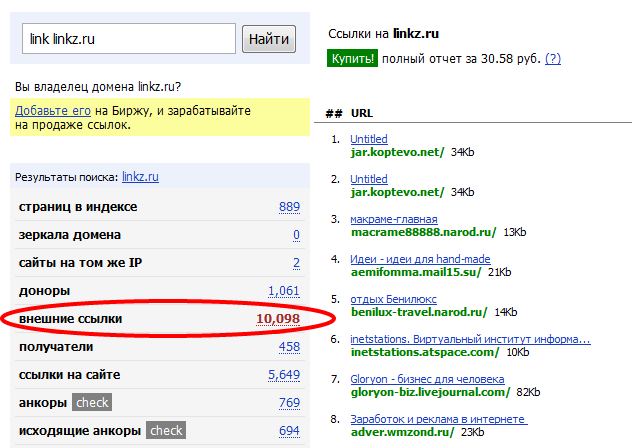Click the search input field
Image resolution: width=632 pixels, height=448 pixels.
click(129, 39)
